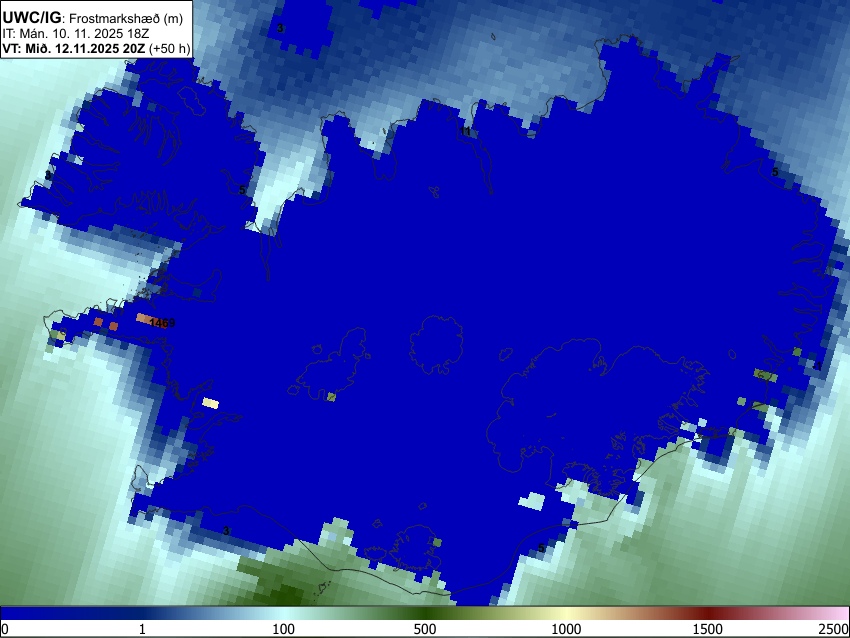Viewport: 850px width, 638px height.
Task: Click the color scale label "1500"
Action: coord(707,629)
